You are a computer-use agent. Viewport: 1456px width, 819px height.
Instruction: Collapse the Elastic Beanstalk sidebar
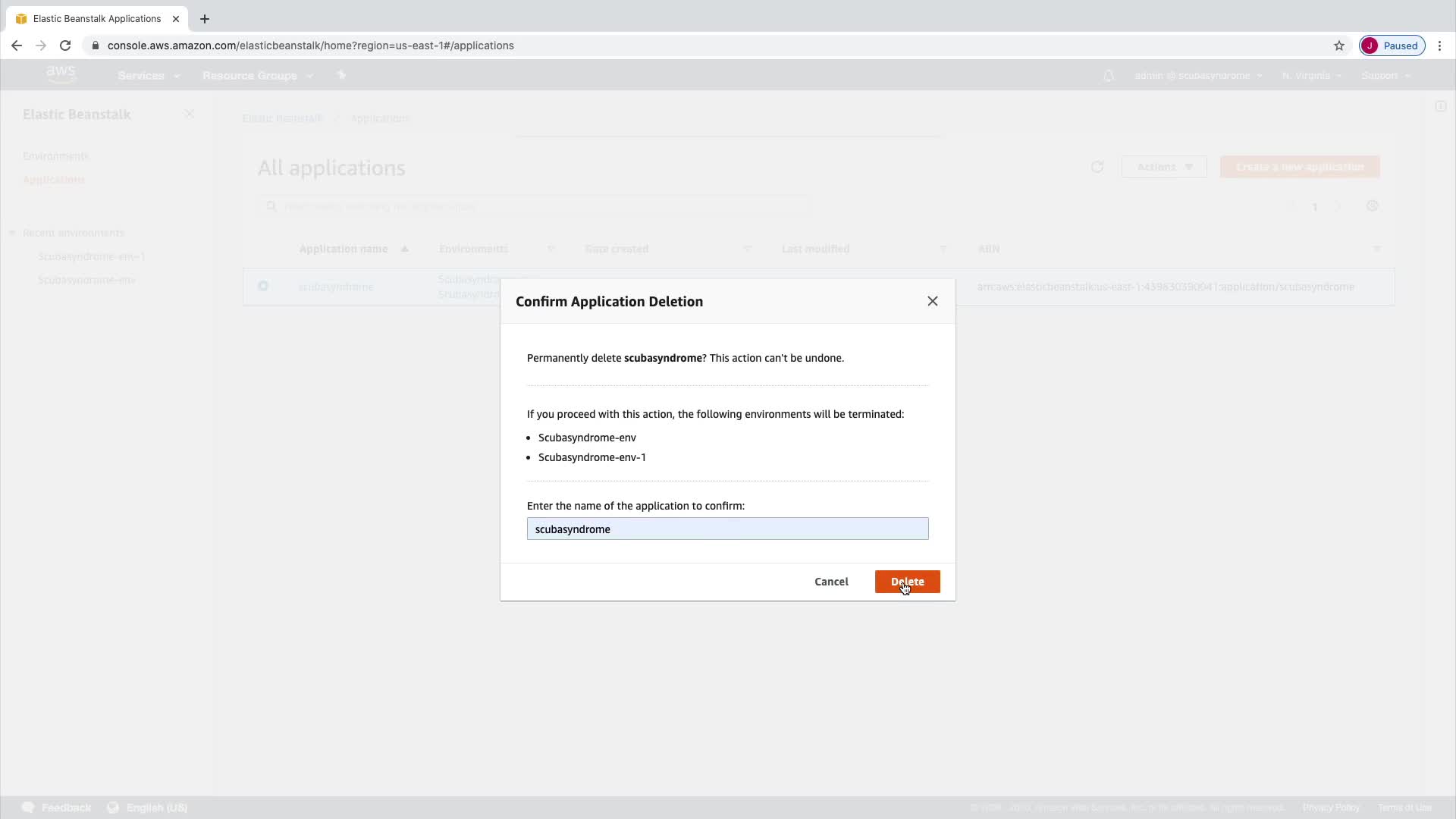pyautogui.click(x=190, y=114)
